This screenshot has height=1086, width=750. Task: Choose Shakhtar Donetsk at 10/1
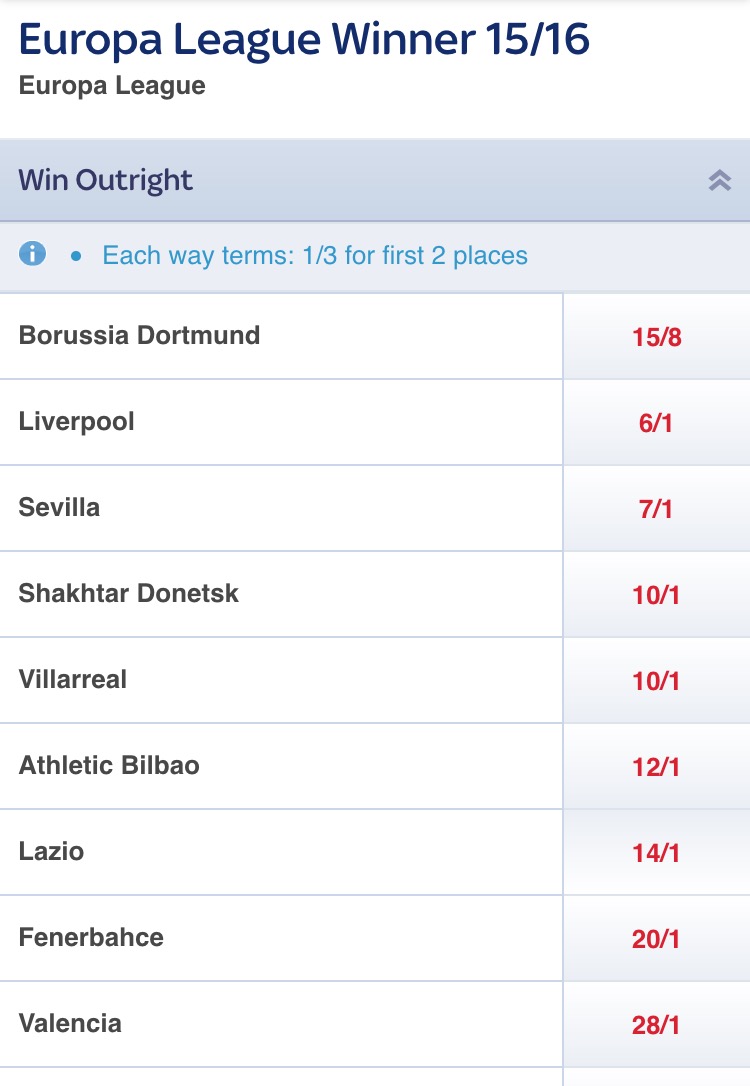point(656,595)
